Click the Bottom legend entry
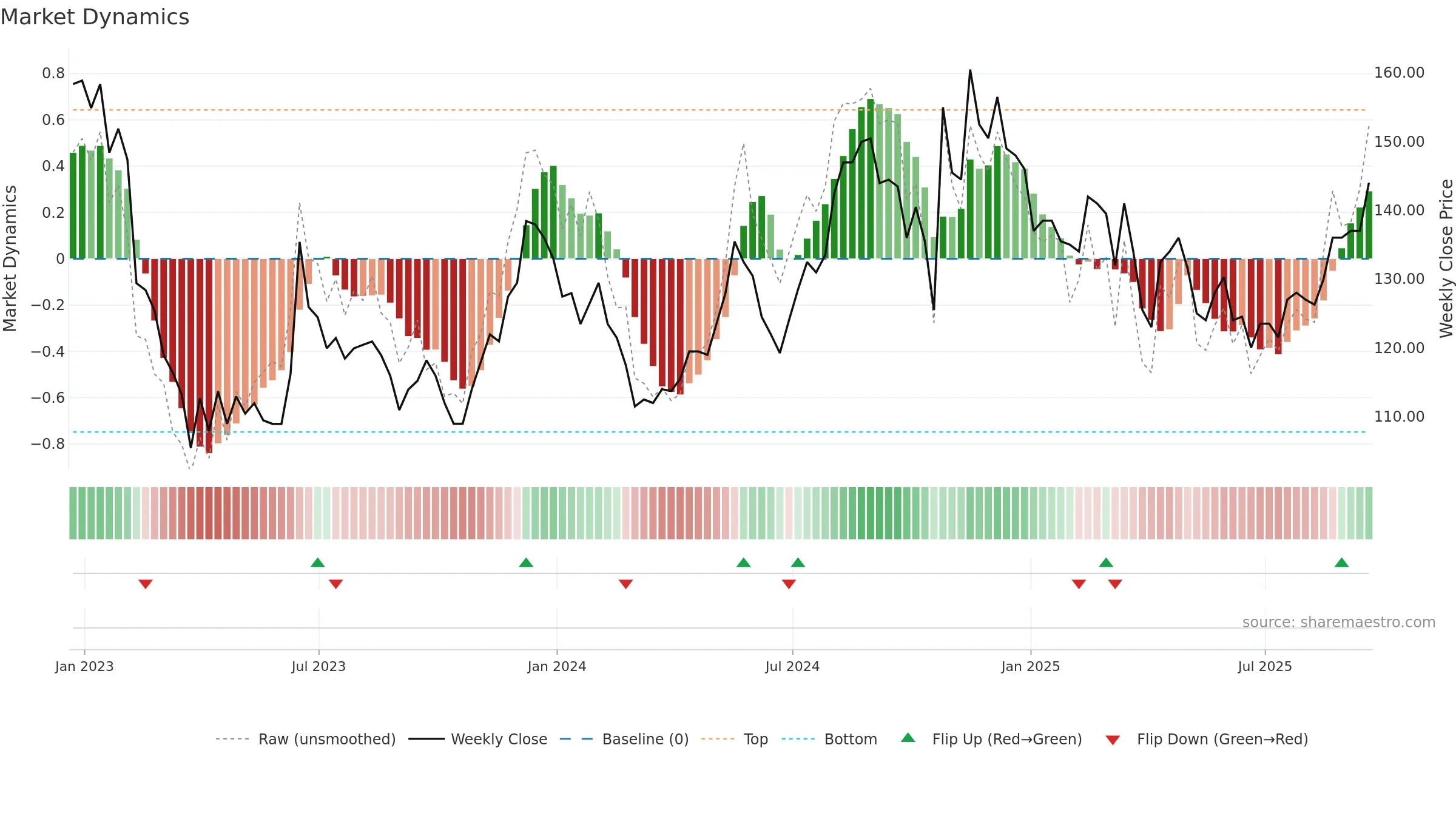The width and height of the screenshot is (1456, 819). 829,739
